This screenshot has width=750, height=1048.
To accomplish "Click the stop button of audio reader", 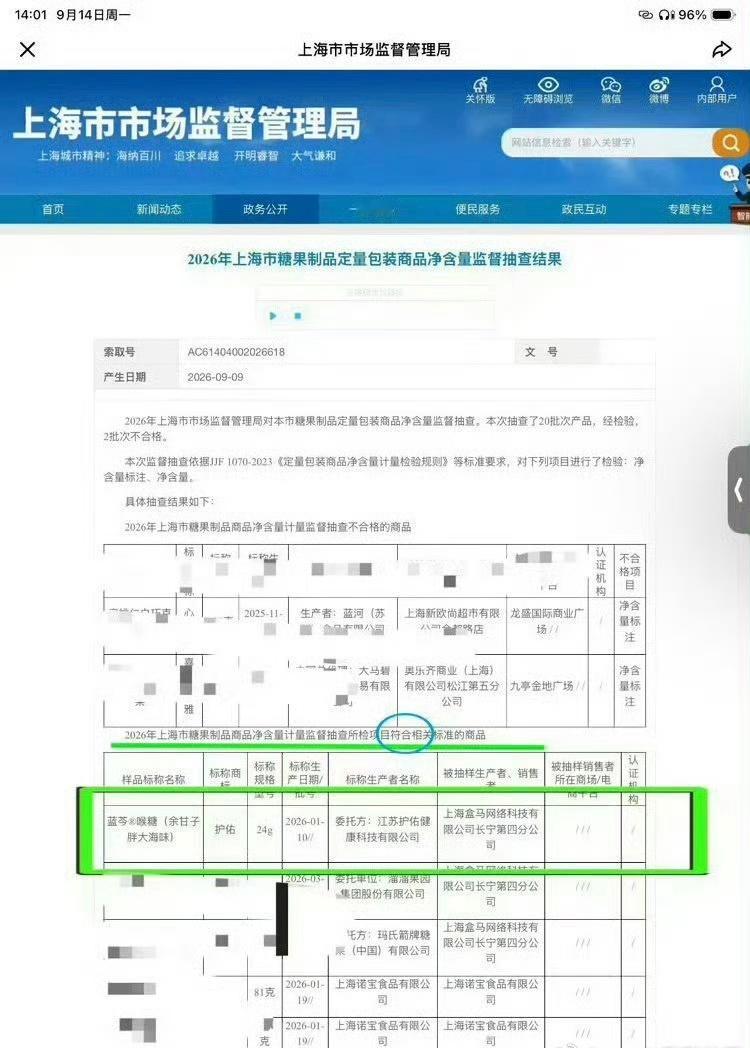I will tap(297, 315).
